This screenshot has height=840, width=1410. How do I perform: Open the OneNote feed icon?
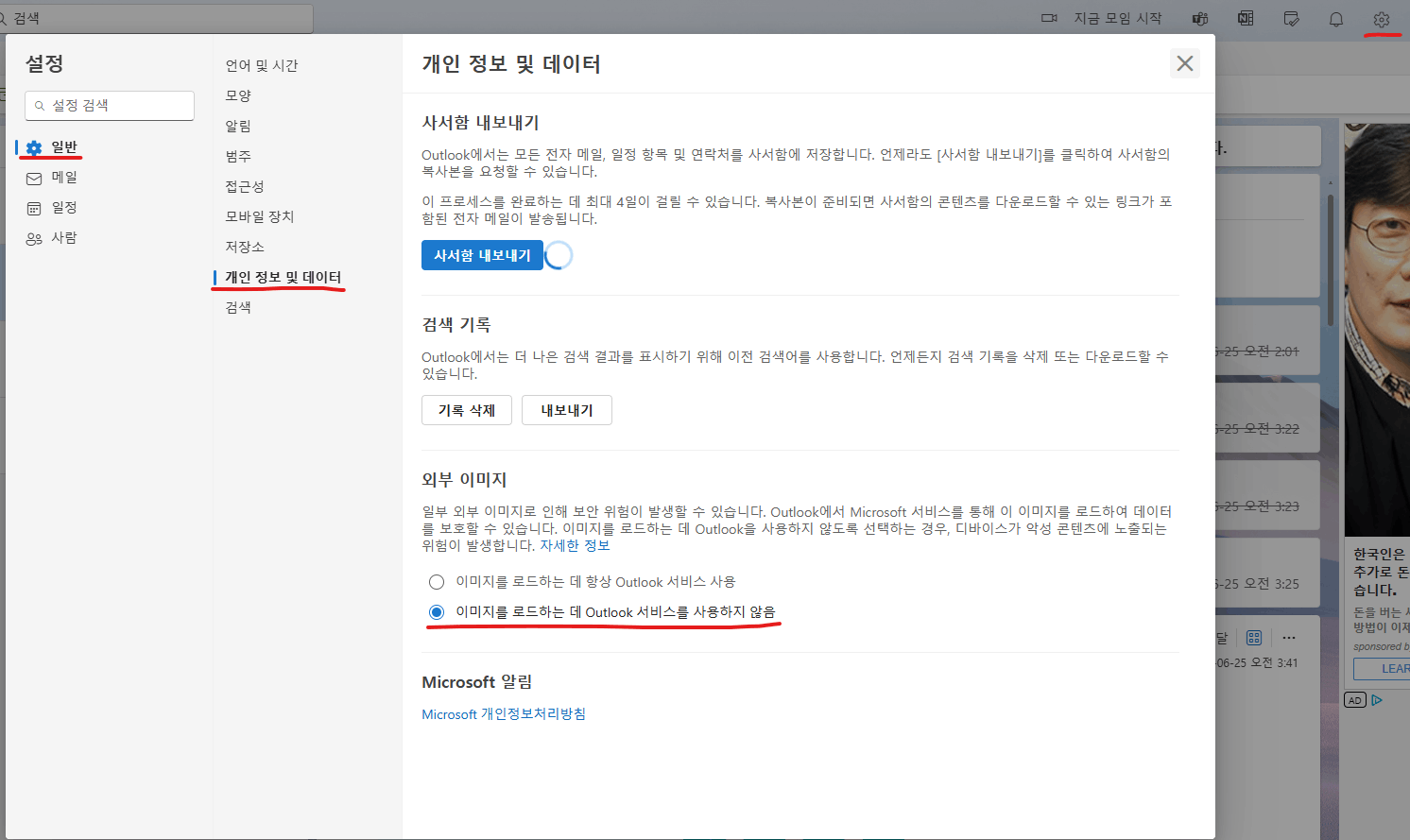pyautogui.click(x=1246, y=19)
